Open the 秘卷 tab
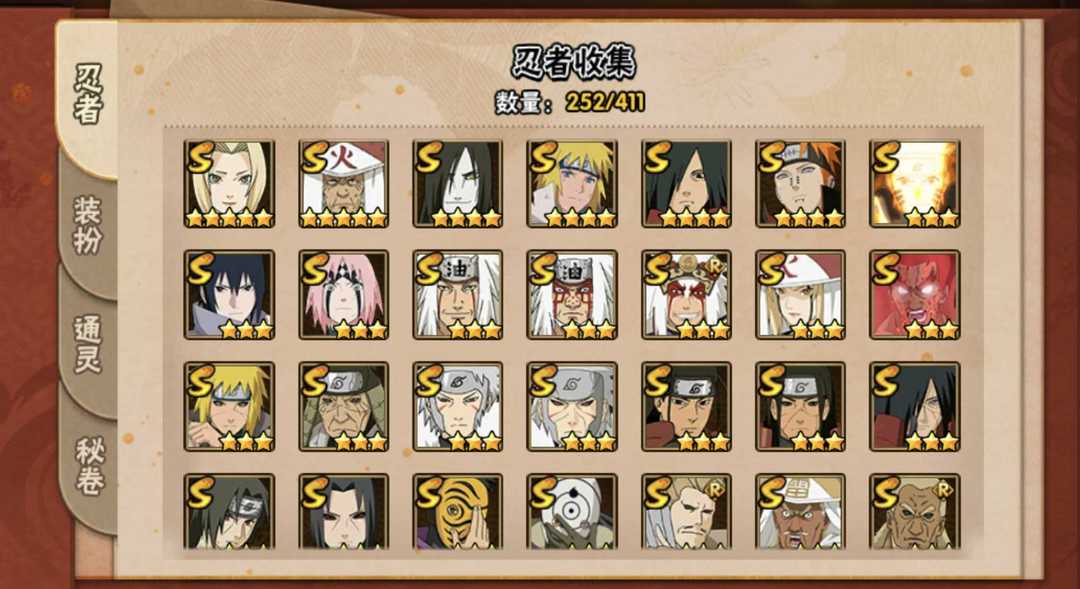This screenshot has width=1080, height=589. 88,466
